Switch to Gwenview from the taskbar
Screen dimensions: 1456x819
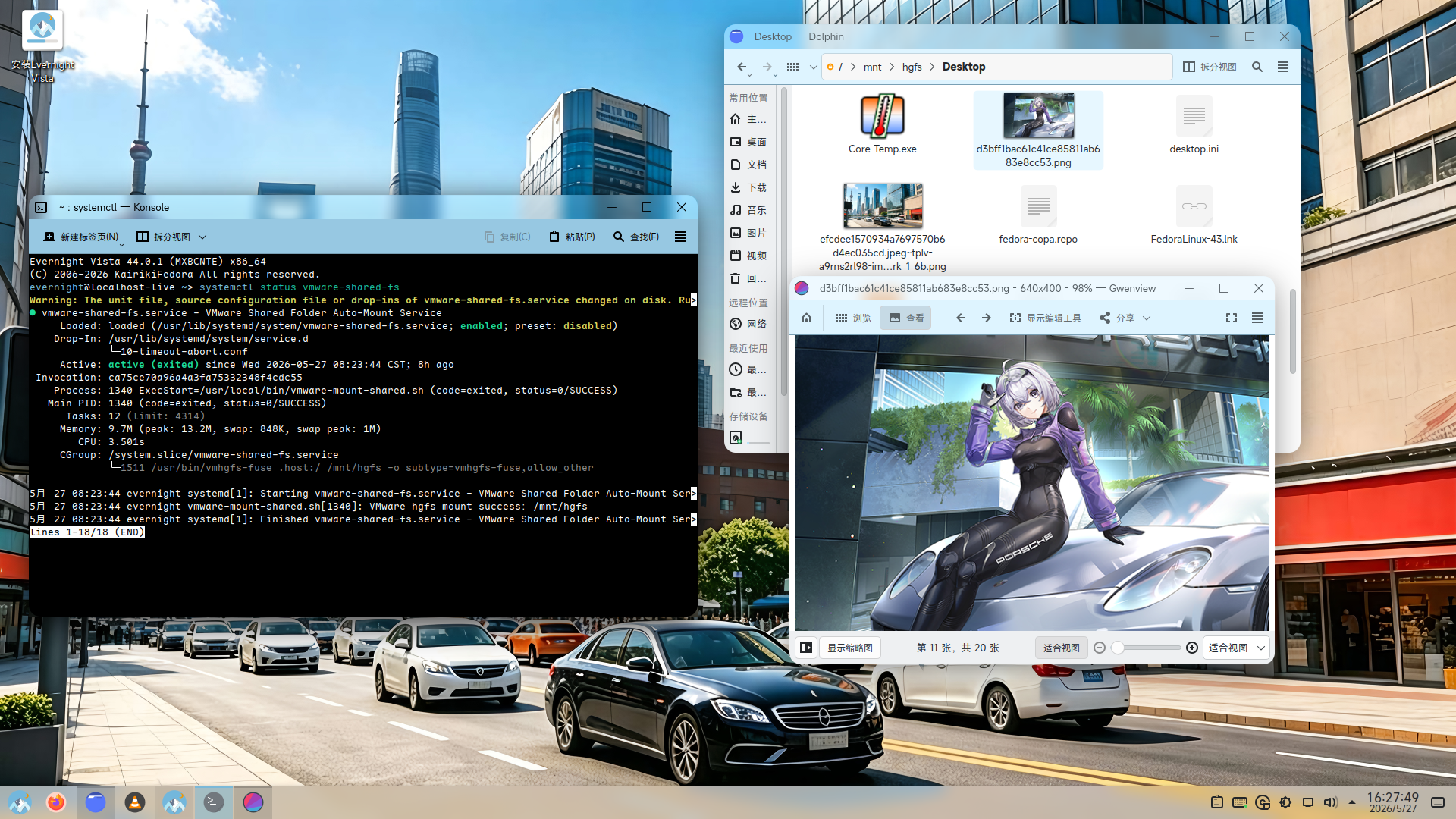[253, 802]
